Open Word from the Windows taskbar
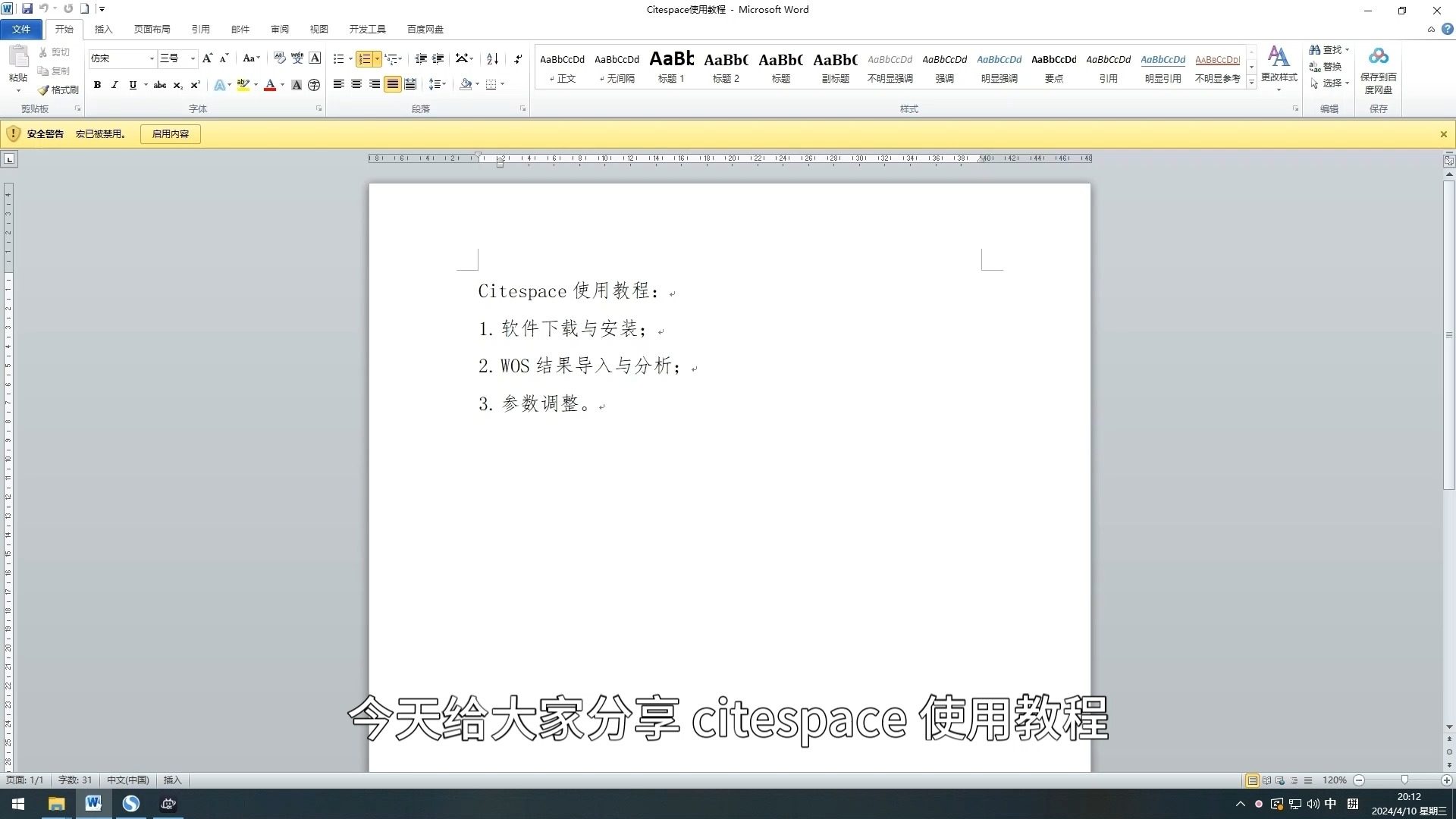 coord(93,804)
